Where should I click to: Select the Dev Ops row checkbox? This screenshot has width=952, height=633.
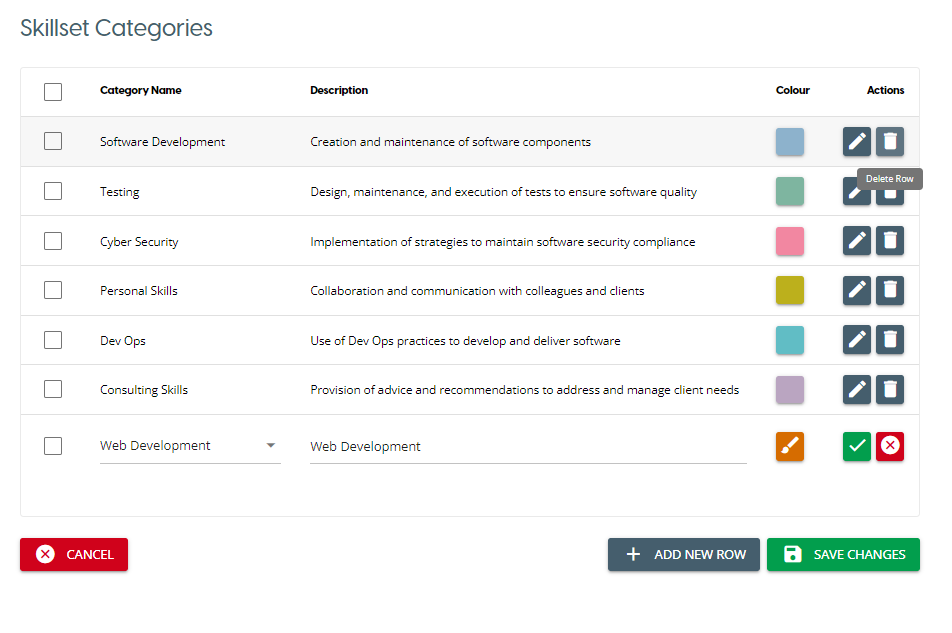pyautogui.click(x=53, y=340)
